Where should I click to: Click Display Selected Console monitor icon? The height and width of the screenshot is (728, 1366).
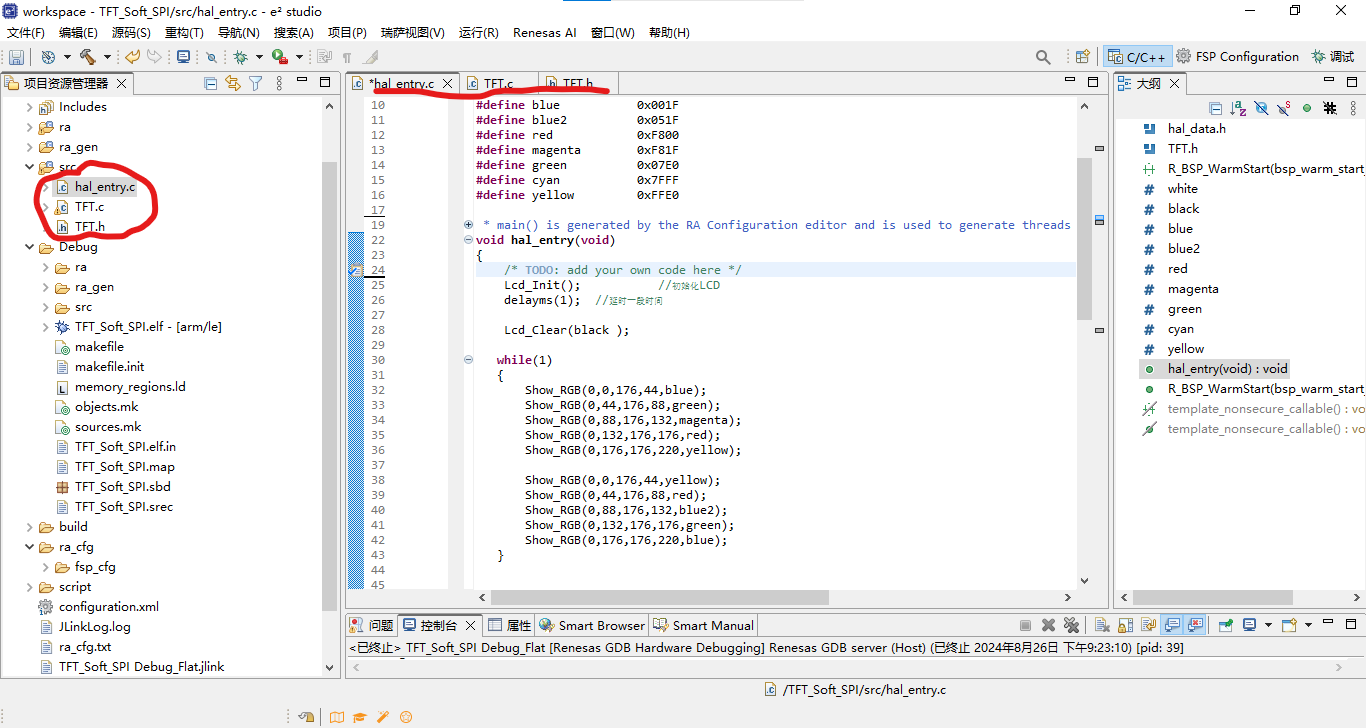click(x=1249, y=625)
